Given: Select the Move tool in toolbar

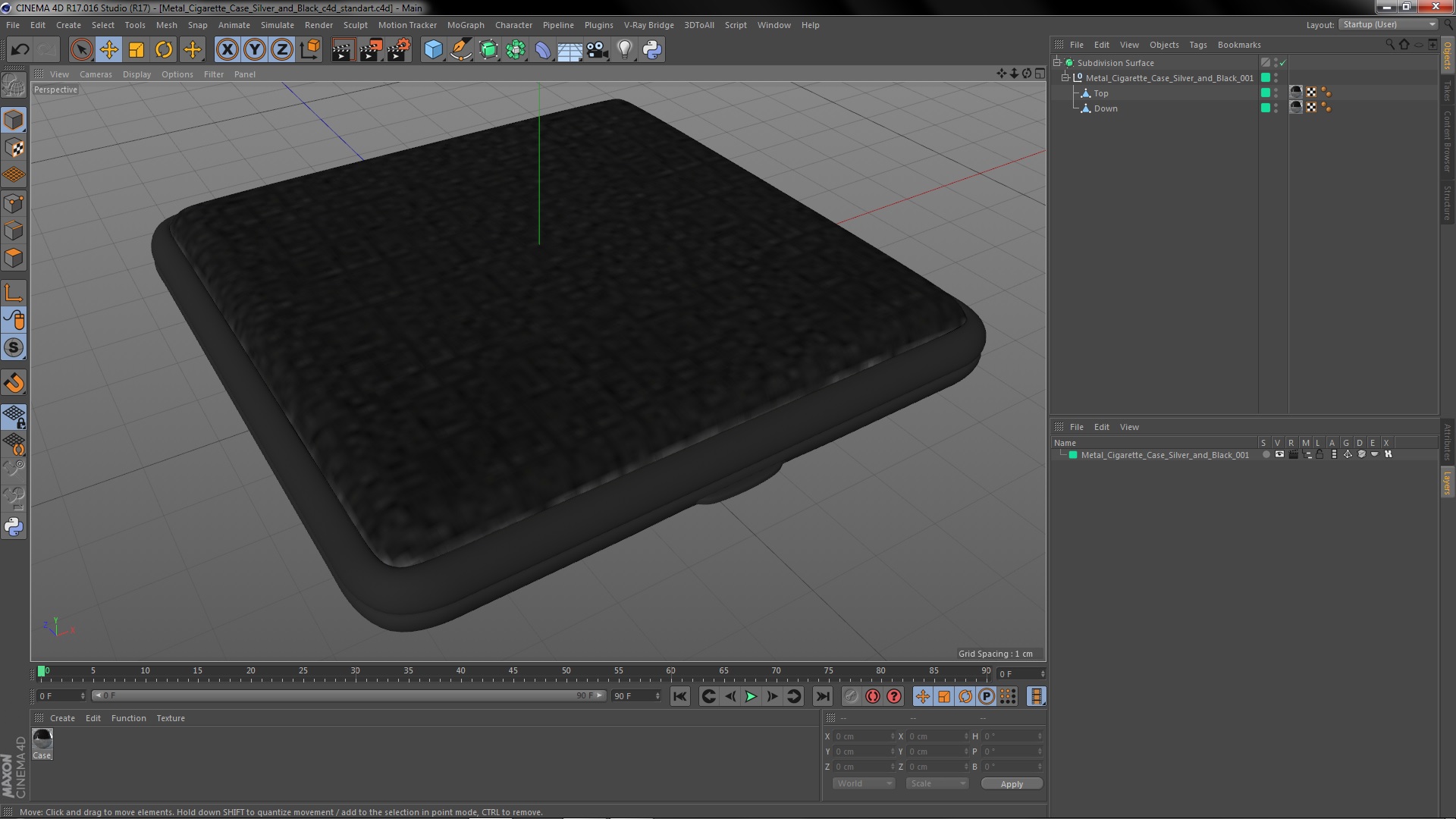Looking at the screenshot, I should coord(108,50).
